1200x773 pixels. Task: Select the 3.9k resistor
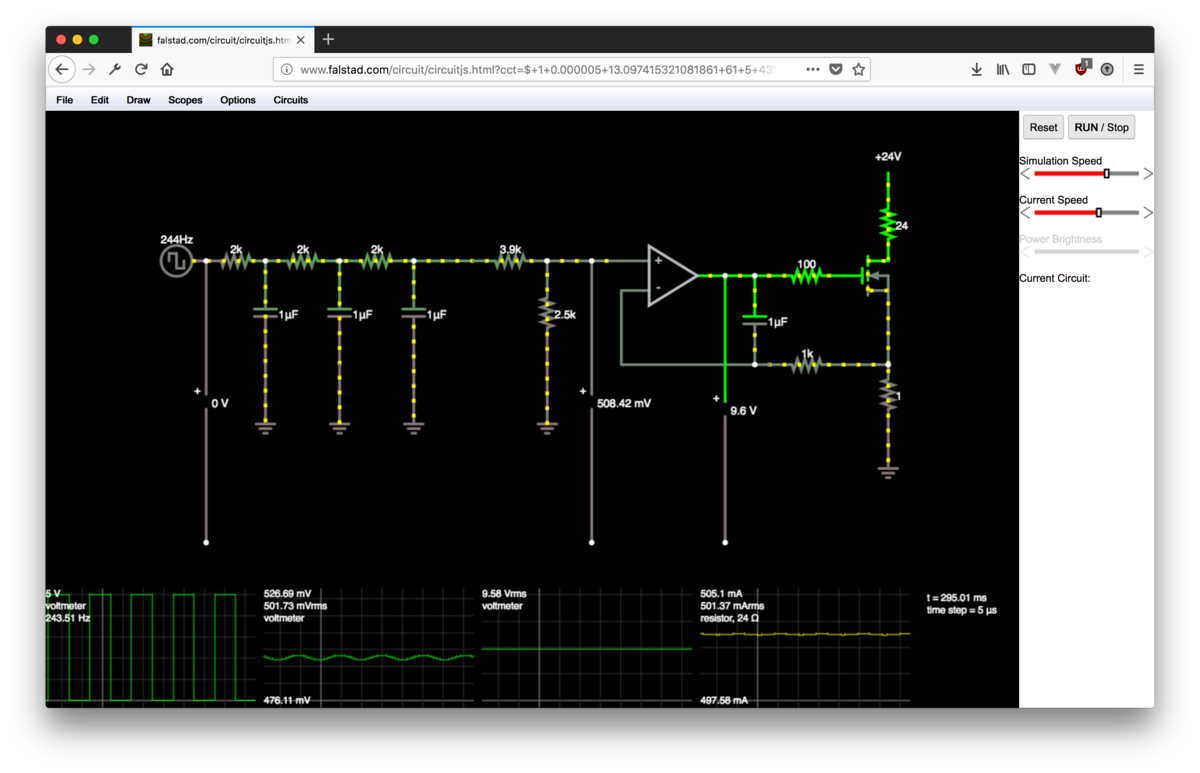click(x=510, y=260)
